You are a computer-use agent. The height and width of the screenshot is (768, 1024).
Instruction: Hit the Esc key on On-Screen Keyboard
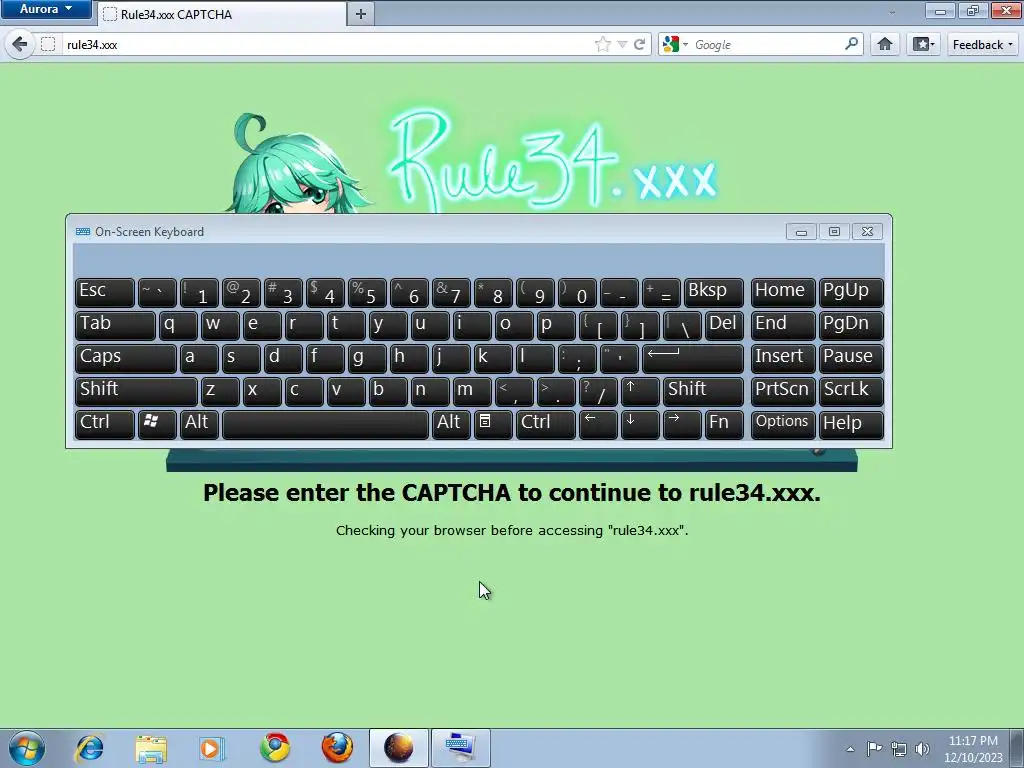click(104, 292)
